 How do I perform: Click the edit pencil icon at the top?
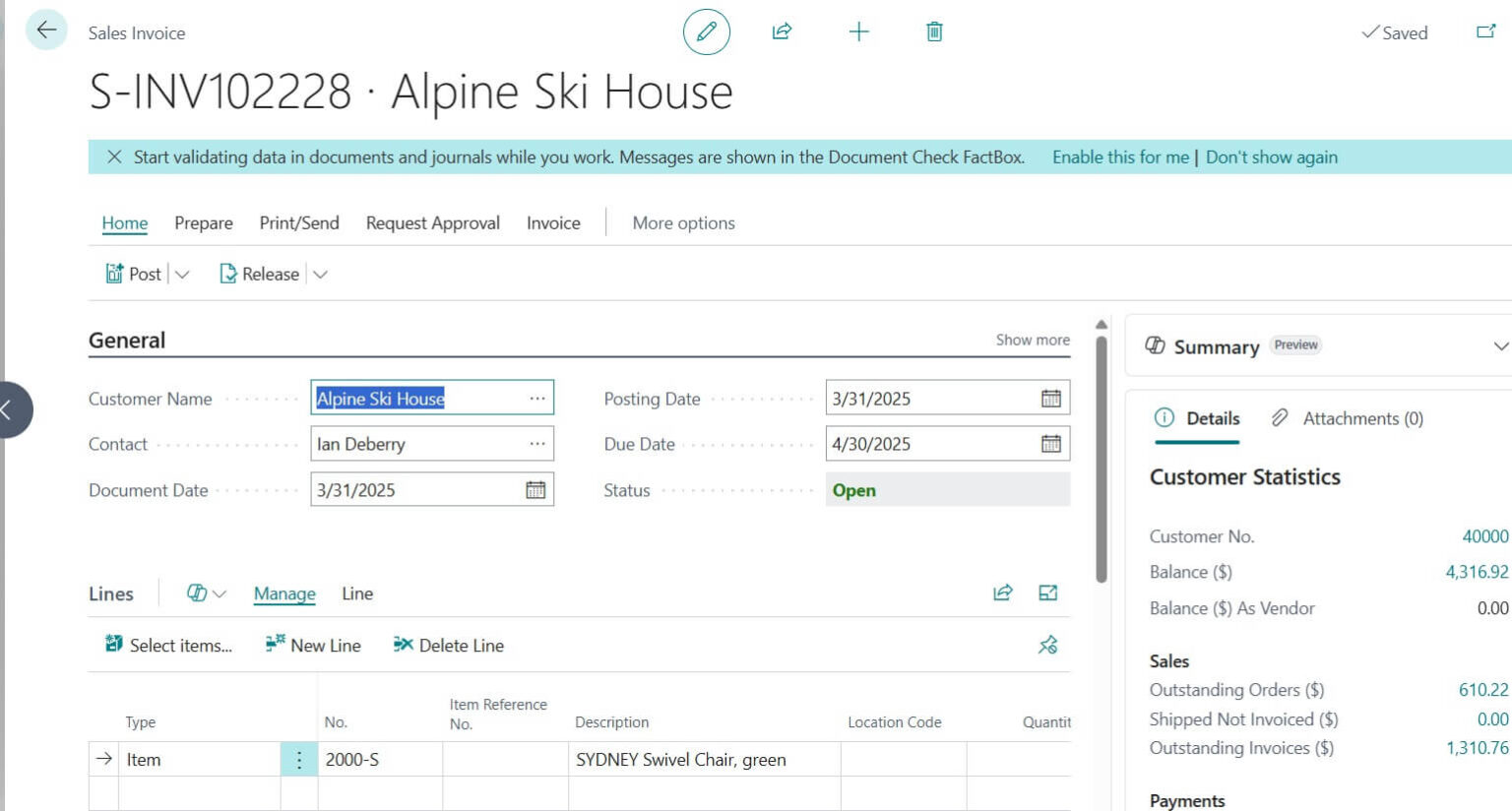click(x=706, y=31)
